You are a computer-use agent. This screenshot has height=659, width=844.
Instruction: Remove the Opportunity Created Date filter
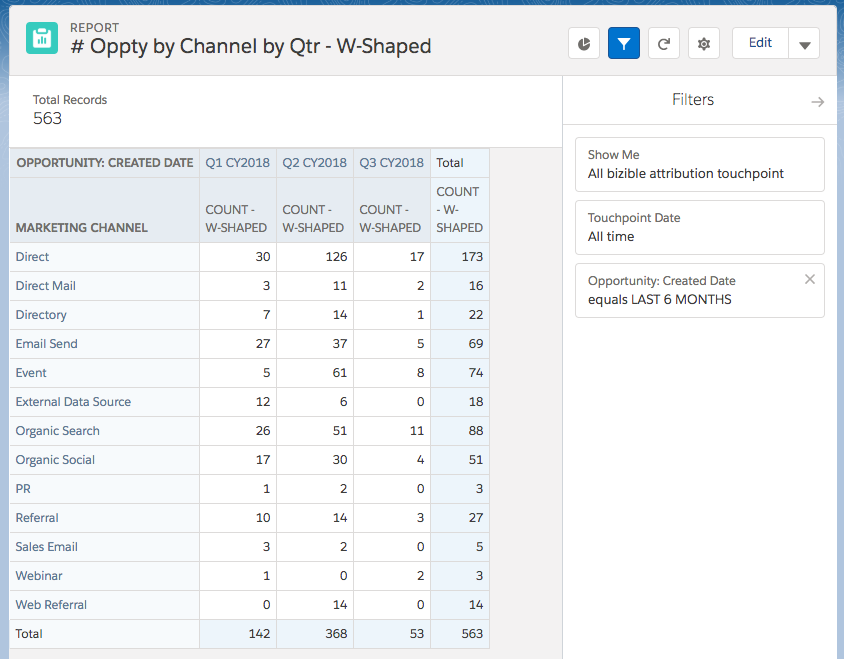click(810, 280)
